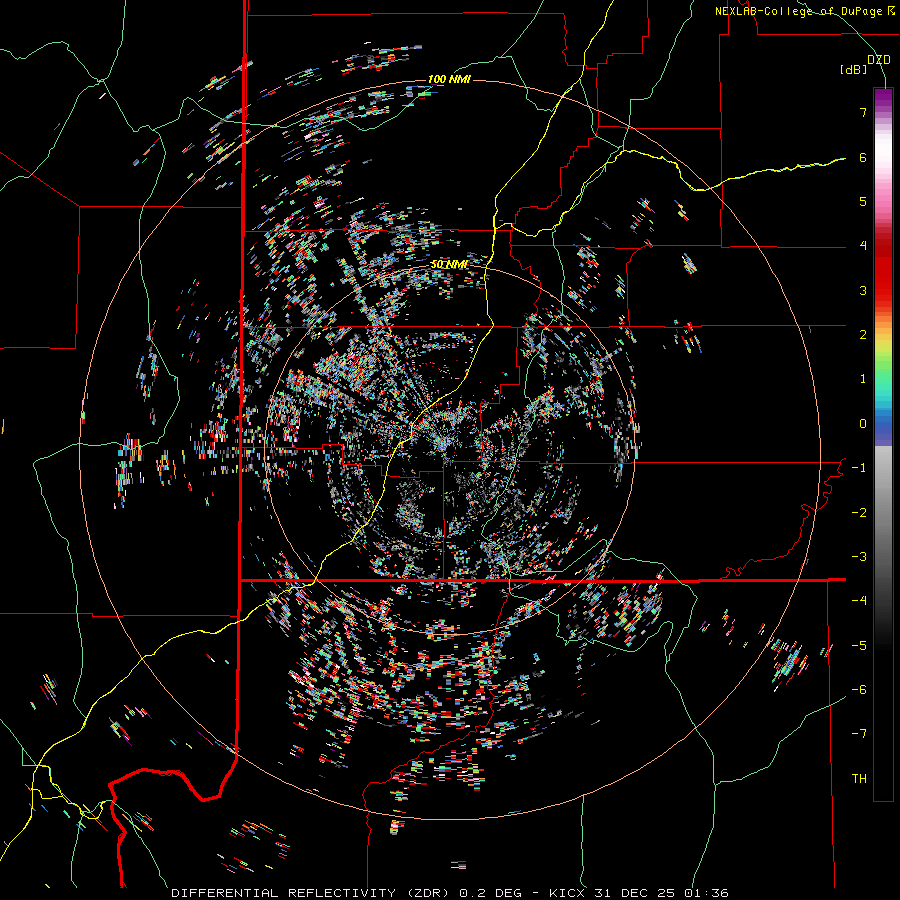The width and height of the screenshot is (900, 900).
Task: Click the 4 dB tick label on the color scale
Action: click(863, 246)
